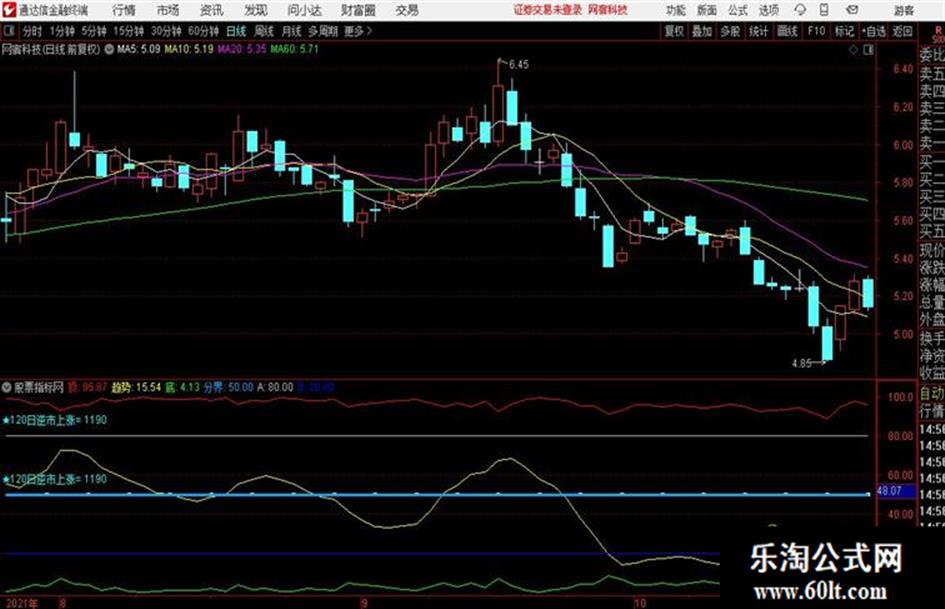The height and width of the screenshot is (609, 945).
Task: Click the 趋势: 15.54 indicator value
Action: 136,387
